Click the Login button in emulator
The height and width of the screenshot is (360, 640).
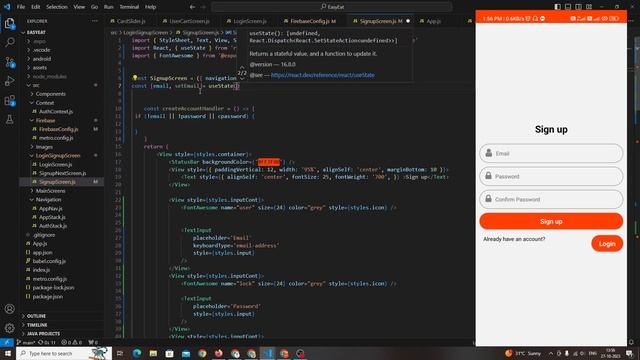pyautogui.click(x=607, y=244)
